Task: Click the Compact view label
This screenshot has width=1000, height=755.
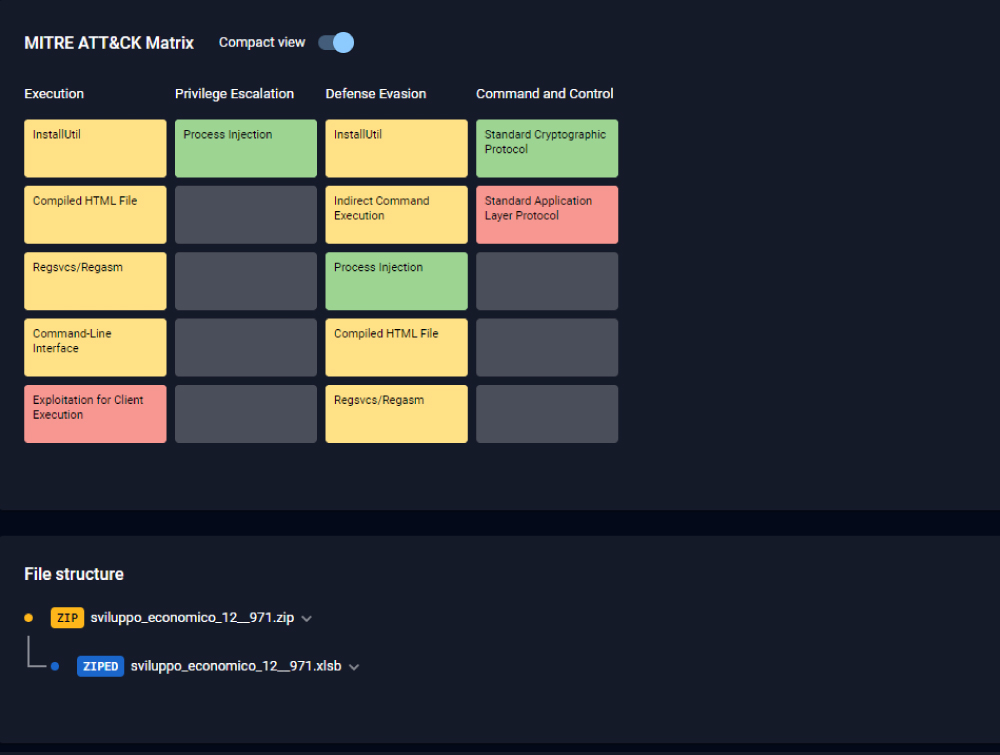Action: point(262,42)
